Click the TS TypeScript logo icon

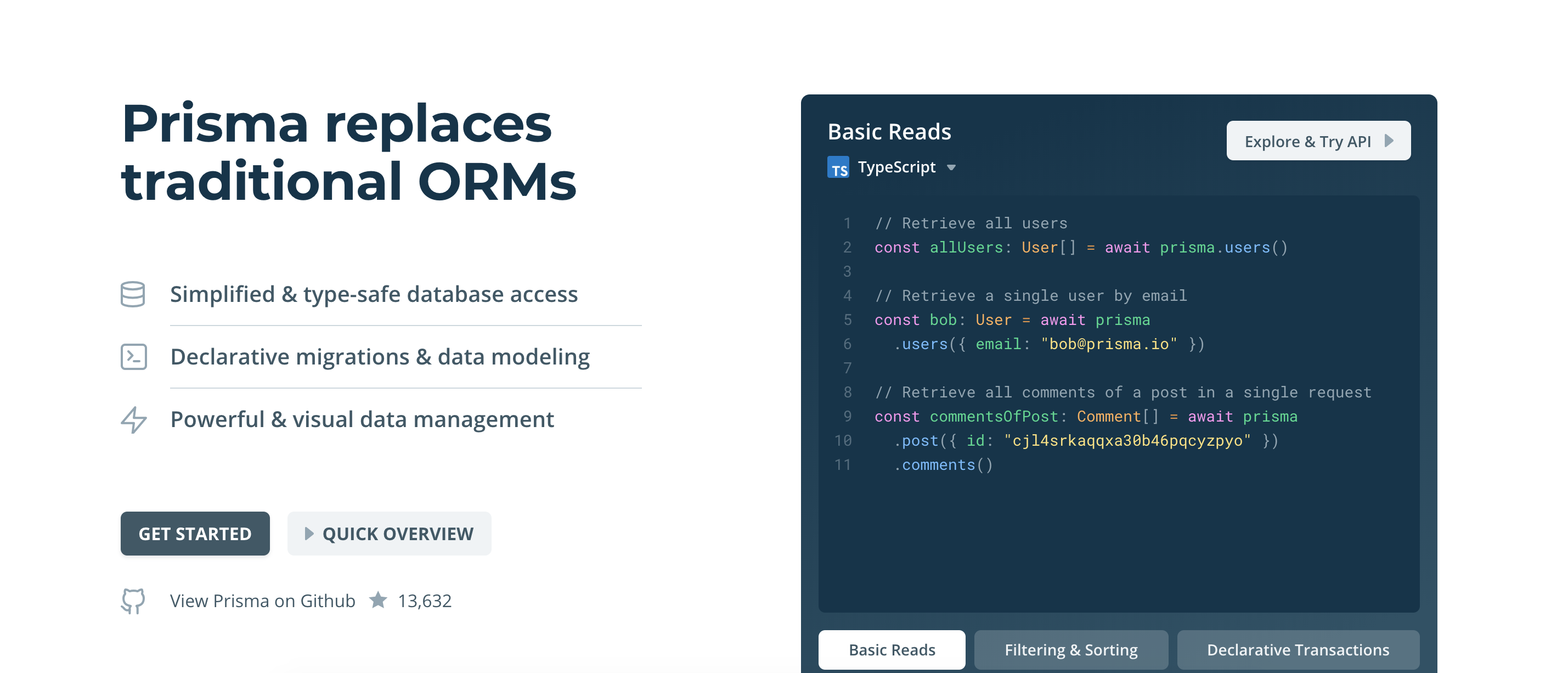838,167
